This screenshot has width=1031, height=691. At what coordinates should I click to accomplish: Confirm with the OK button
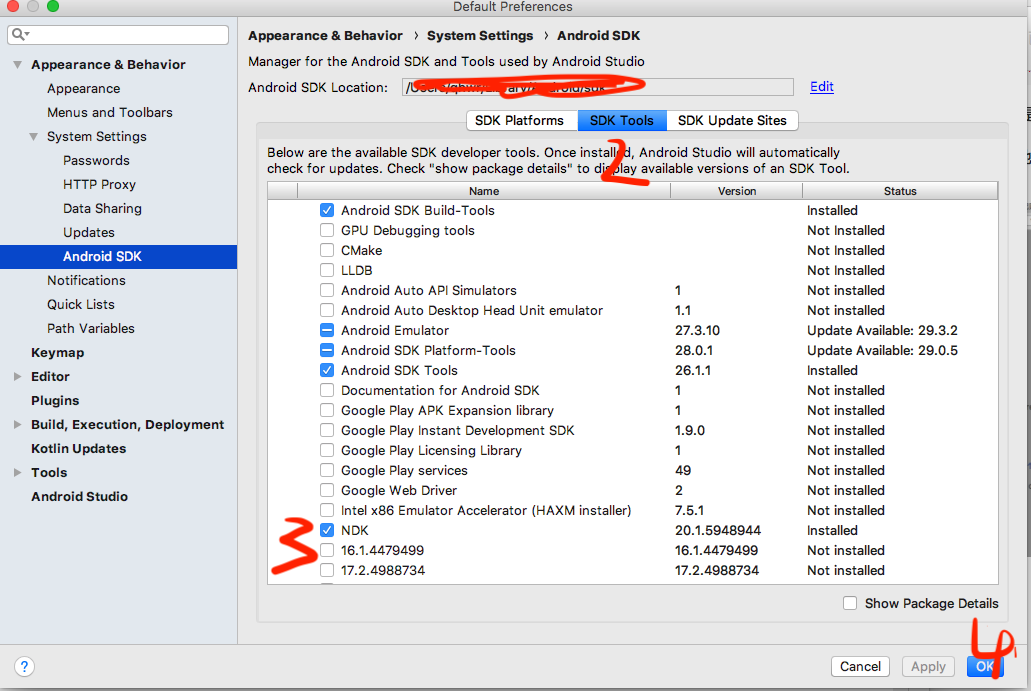tap(984, 667)
